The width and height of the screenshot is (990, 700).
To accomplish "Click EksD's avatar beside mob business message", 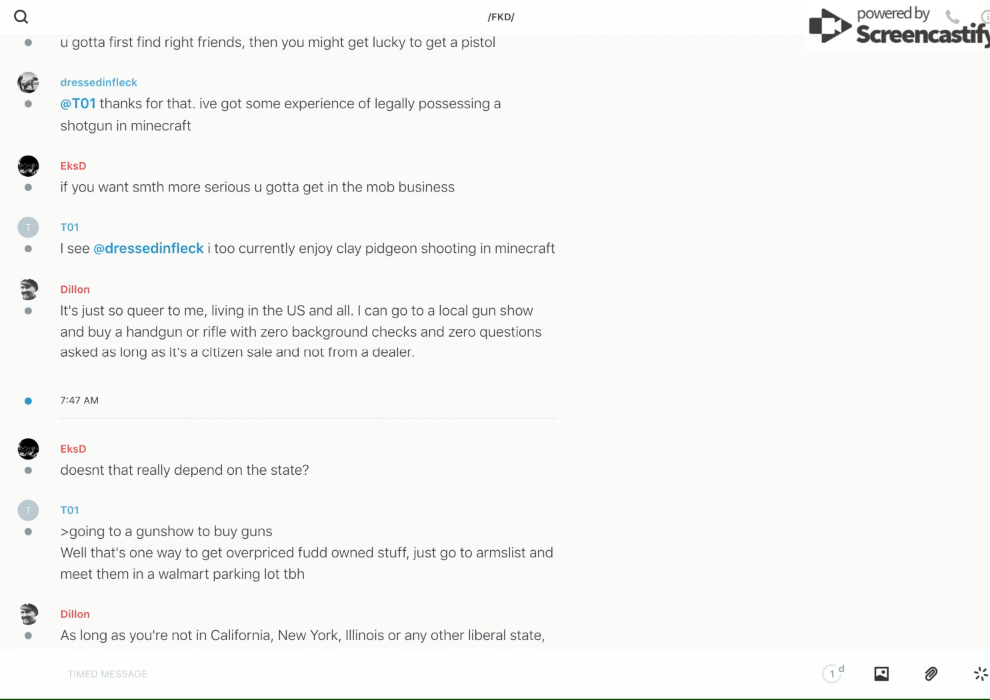I will tap(28, 166).
